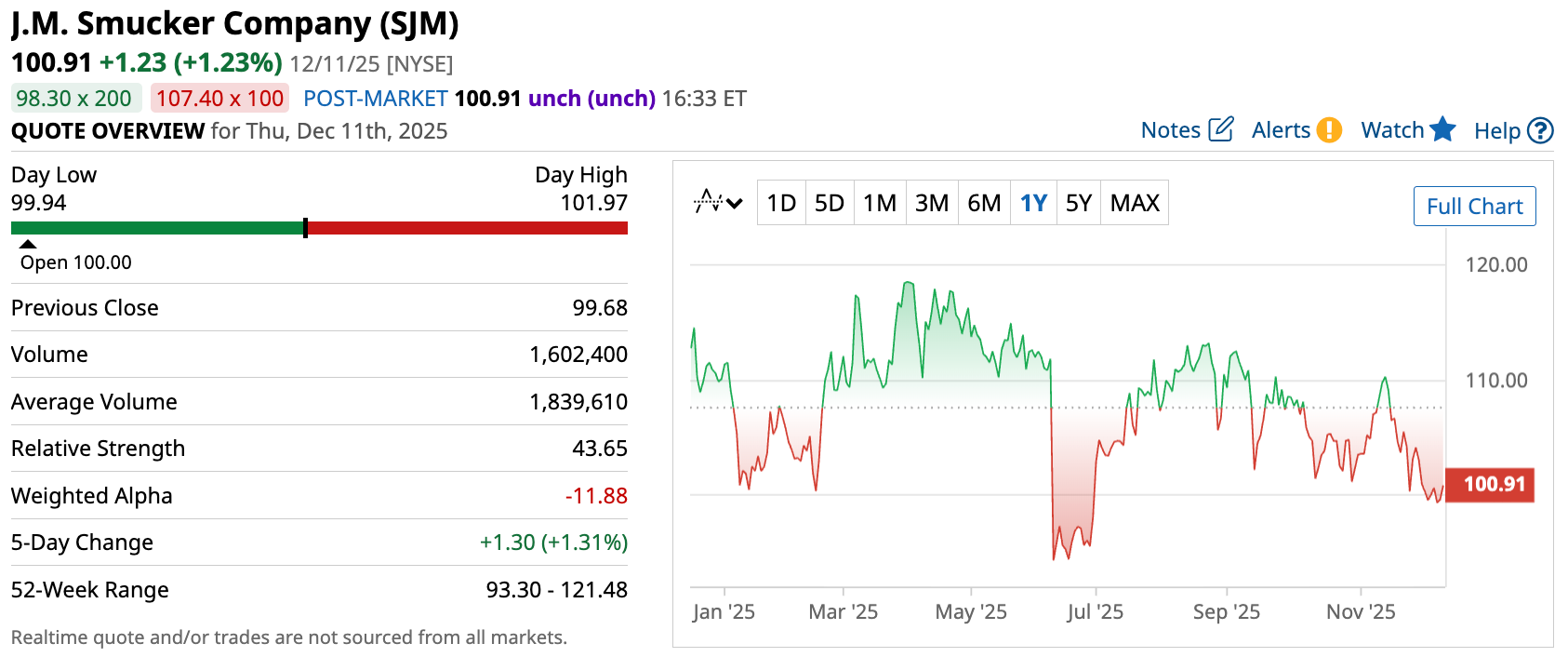Show the 1M chart period
This screenshot has height=657, width=1568.
point(879,203)
